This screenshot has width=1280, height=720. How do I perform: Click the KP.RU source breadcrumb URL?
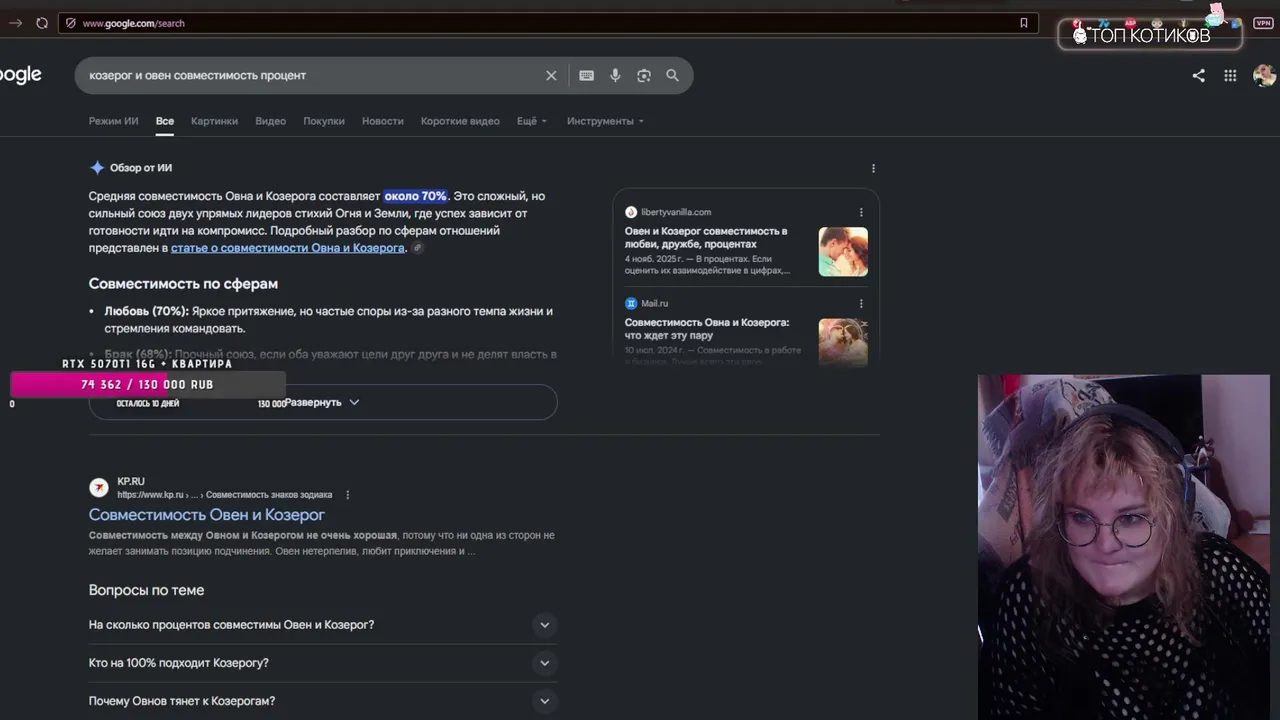point(225,495)
